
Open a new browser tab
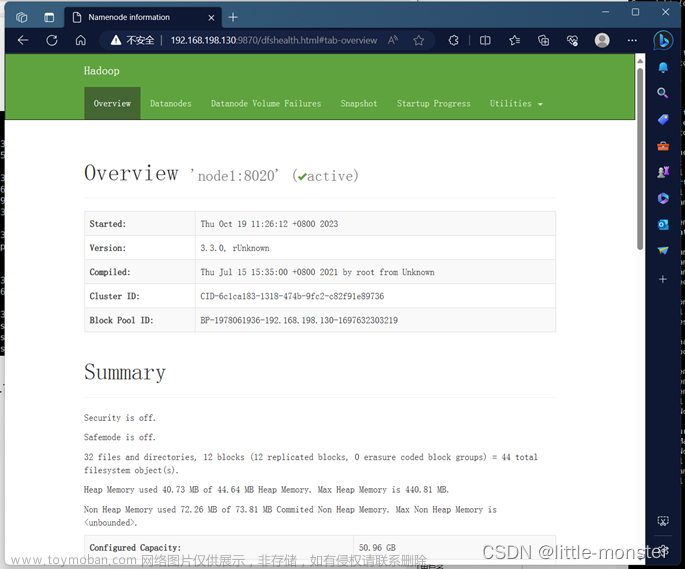click(233, 17)
